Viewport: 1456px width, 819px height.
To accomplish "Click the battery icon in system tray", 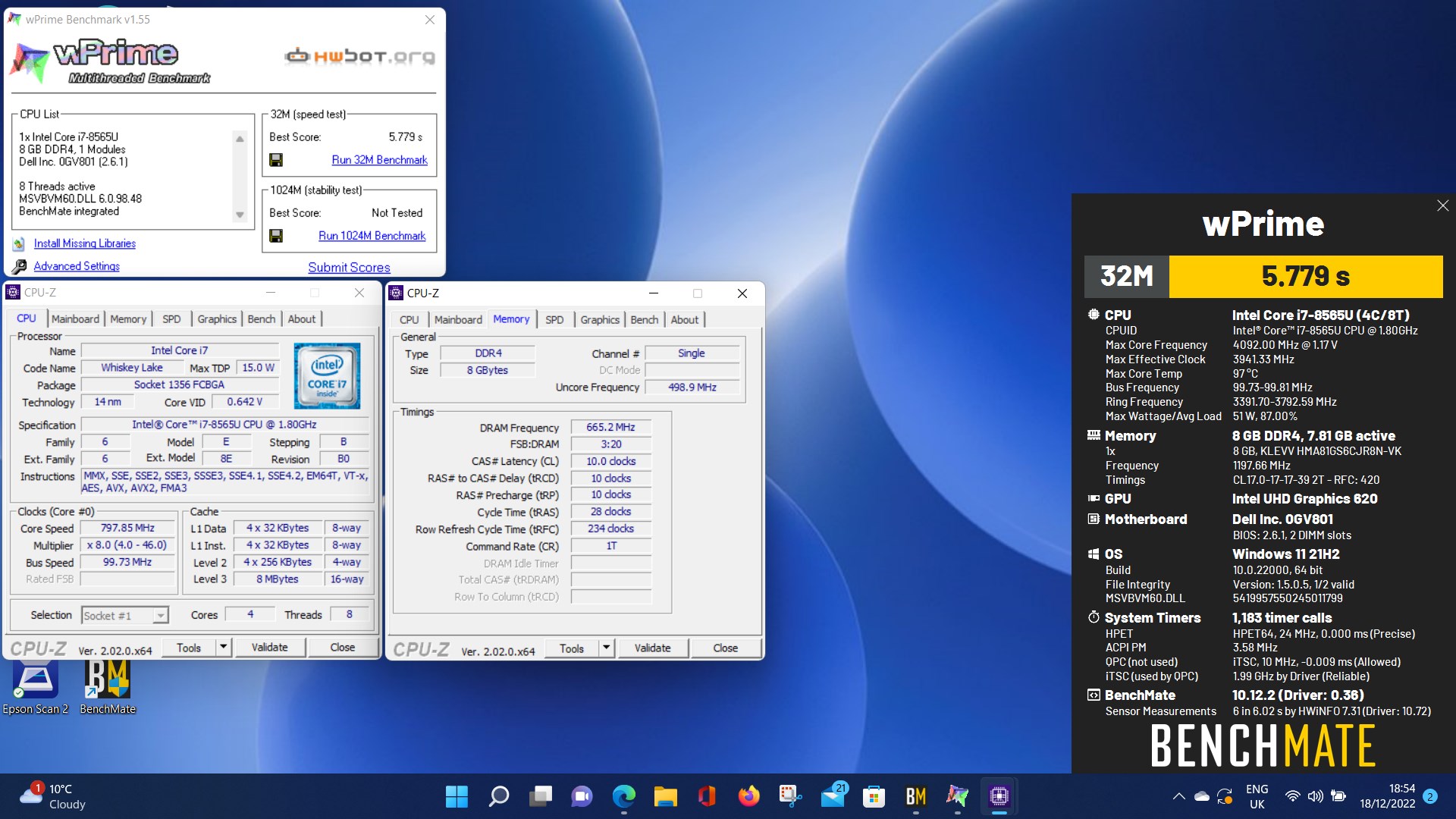I will [1338, 796].
